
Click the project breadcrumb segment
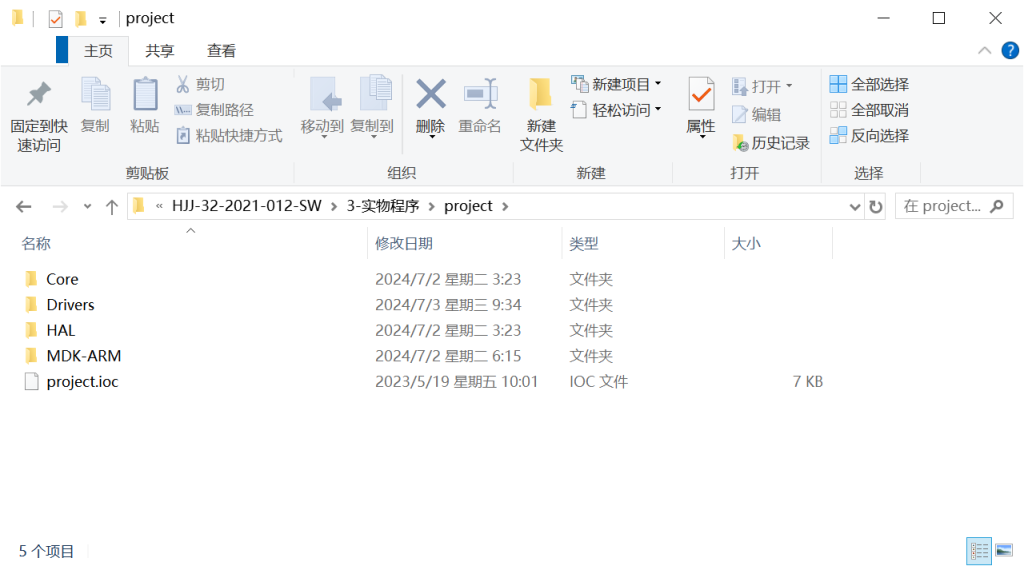tap(468, 206)
